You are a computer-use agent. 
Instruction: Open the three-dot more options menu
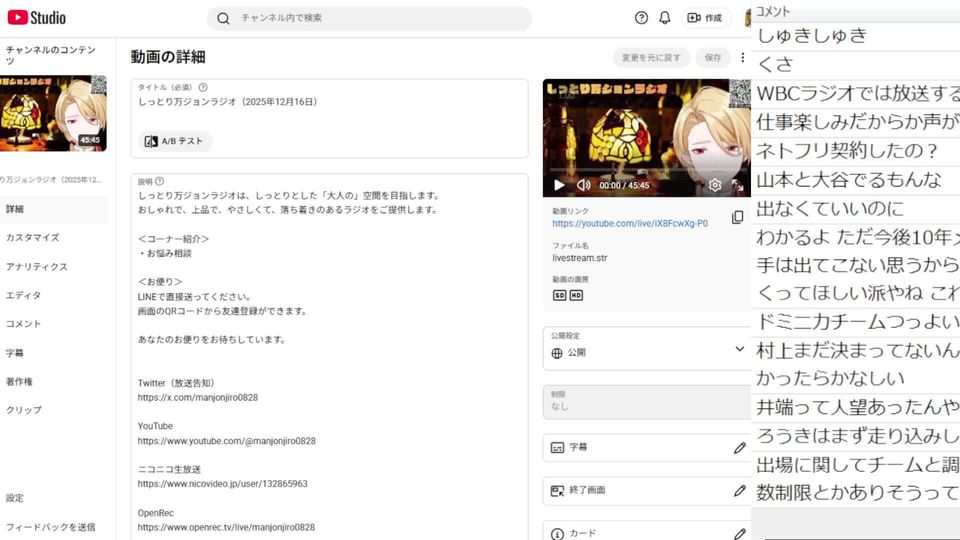(743, 58)
